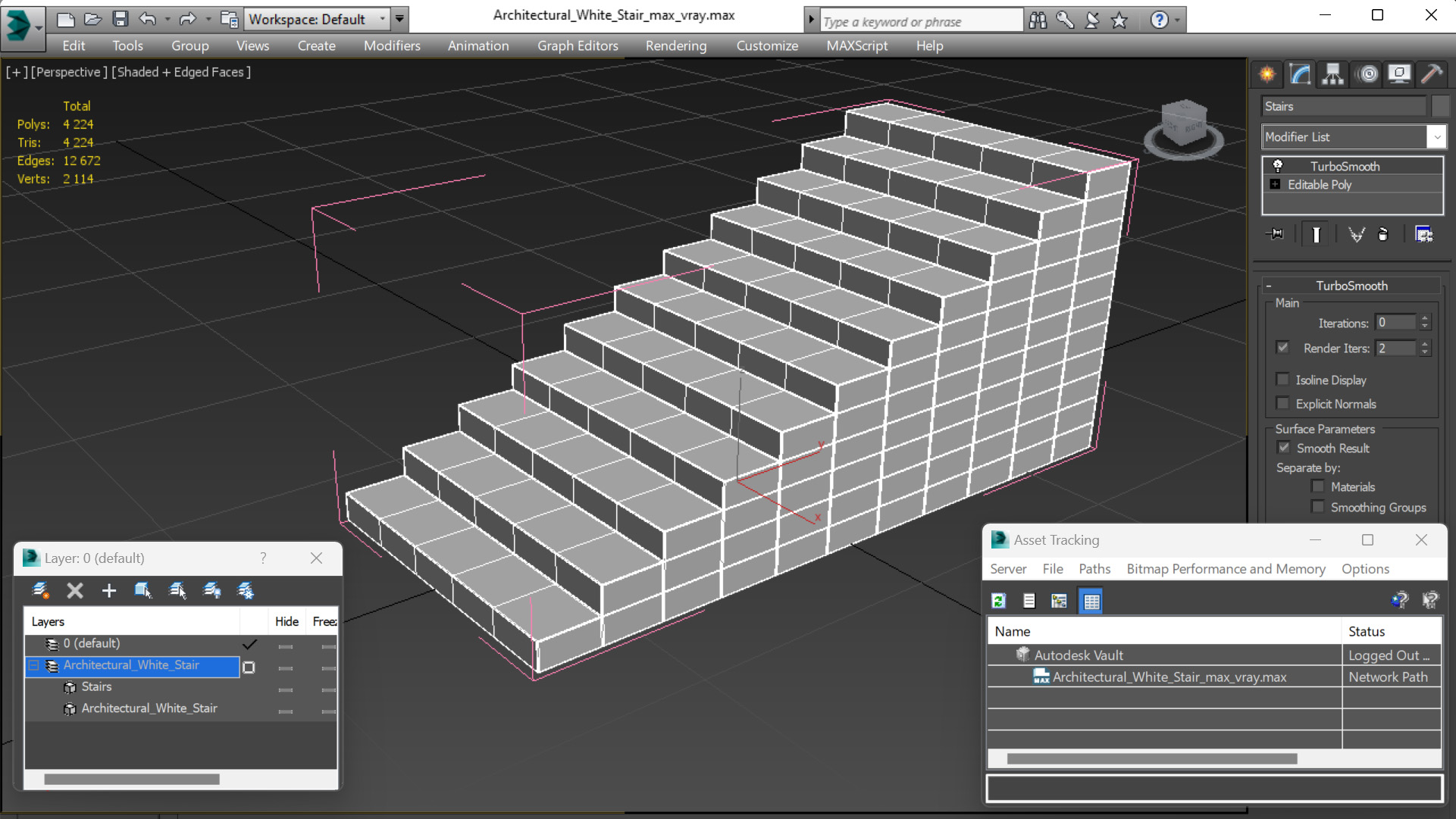Click the TurboSmooth modifier icon
Image resolution: width=1456 pixels, height=819 pixels.
coord(1277,165)
